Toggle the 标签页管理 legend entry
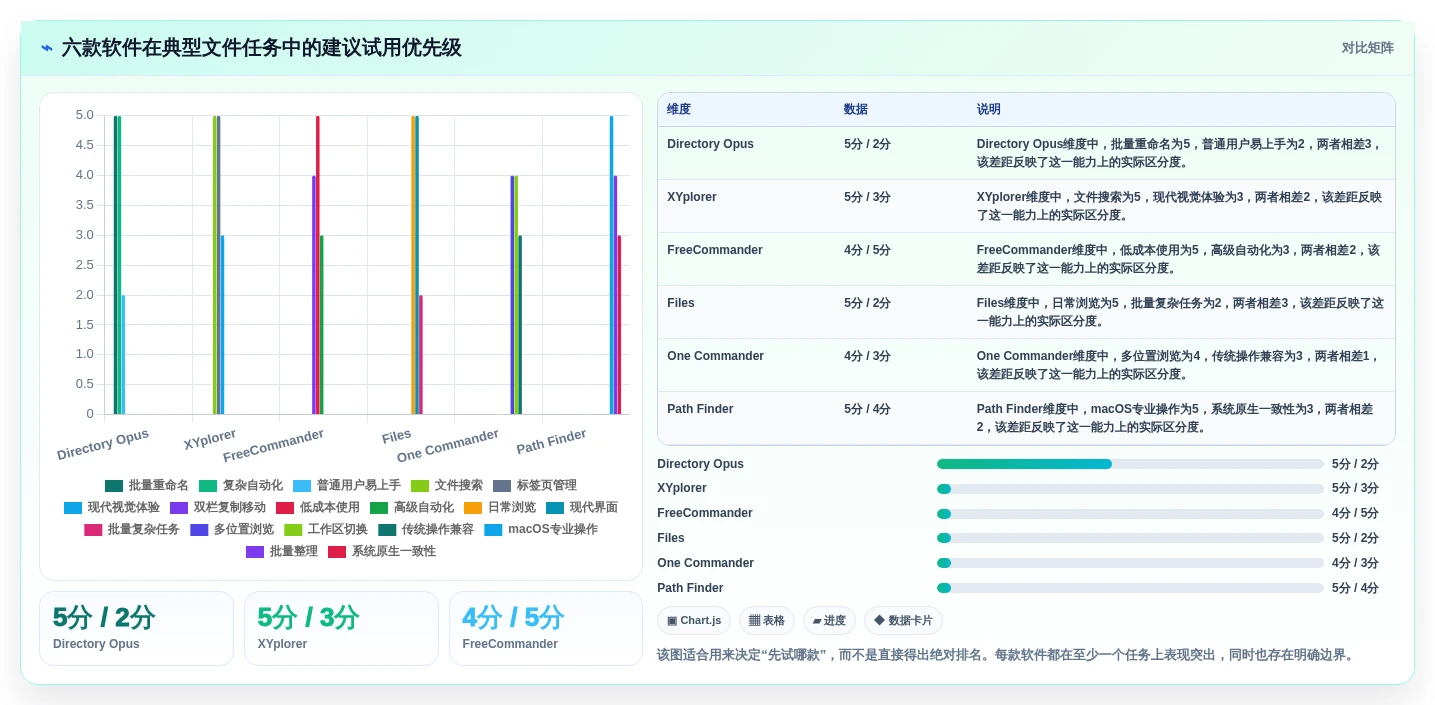This screenshot has width=1435, height=705. 534,485
